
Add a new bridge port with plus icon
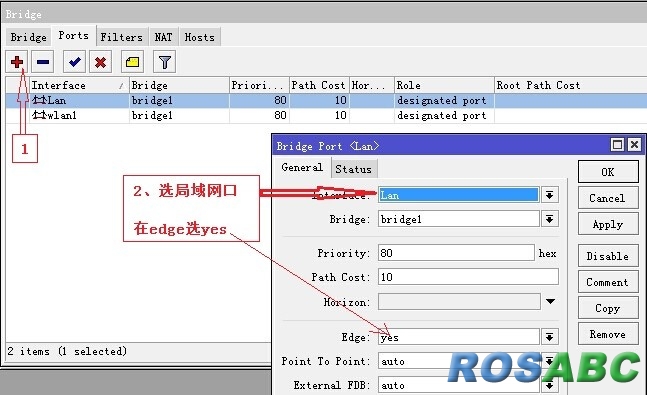click(x=17, y=62)
